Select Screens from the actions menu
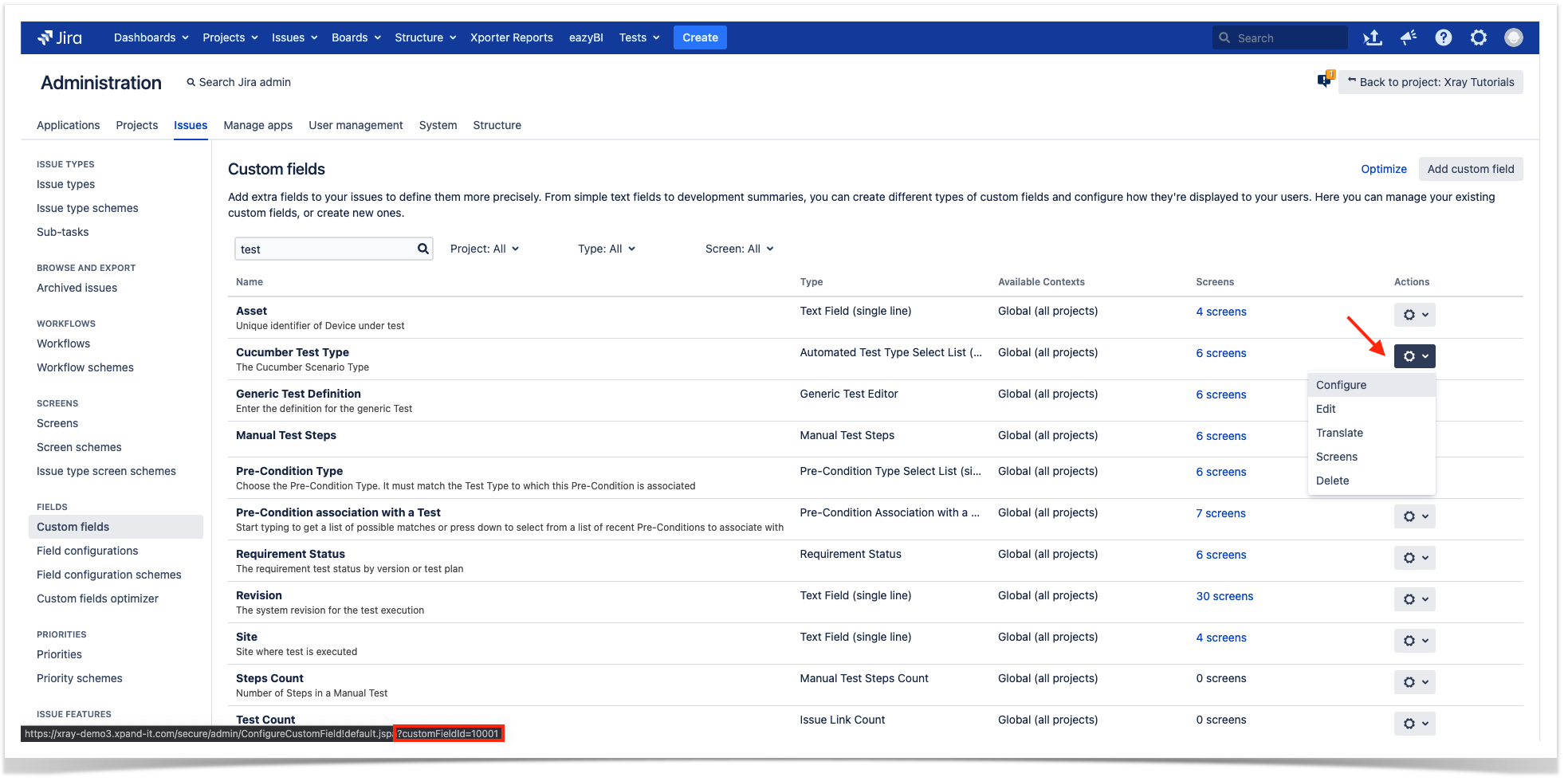 click(1371, 457)
